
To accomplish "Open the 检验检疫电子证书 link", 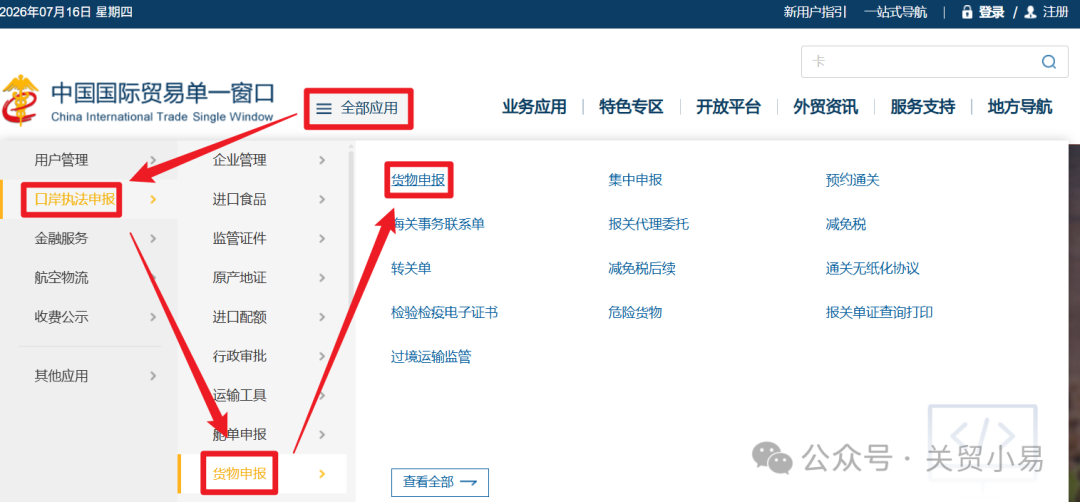I will 444,313.
